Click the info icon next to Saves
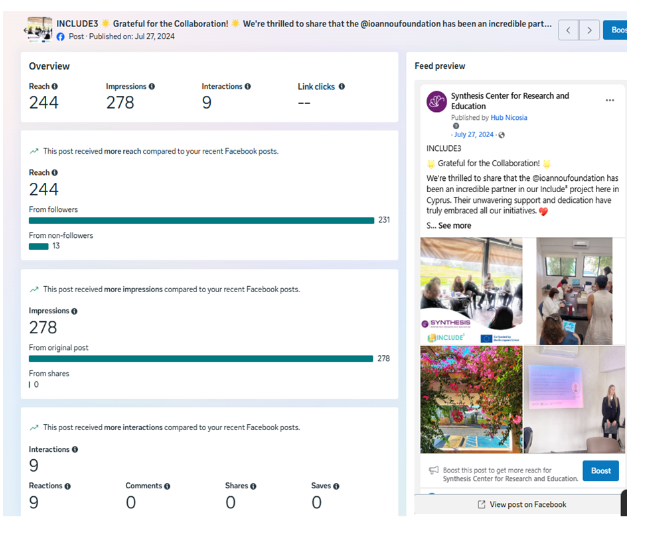The width and height of the screenshot is (654, 540). pos(336,486)
